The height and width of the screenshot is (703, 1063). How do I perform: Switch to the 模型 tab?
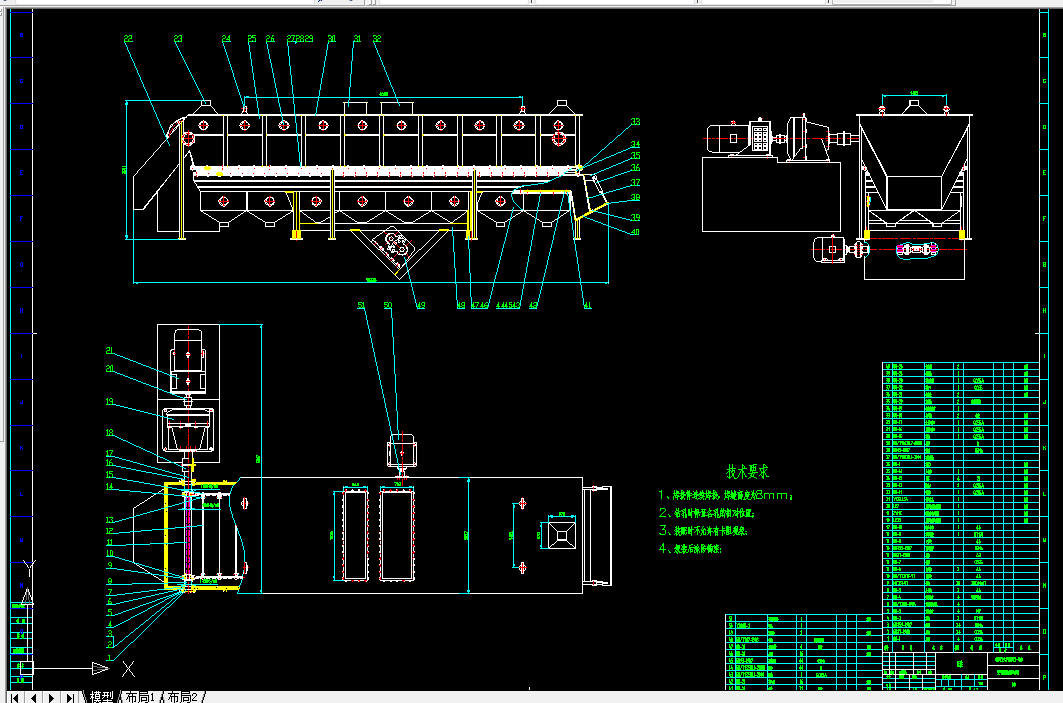pos(102,697)
